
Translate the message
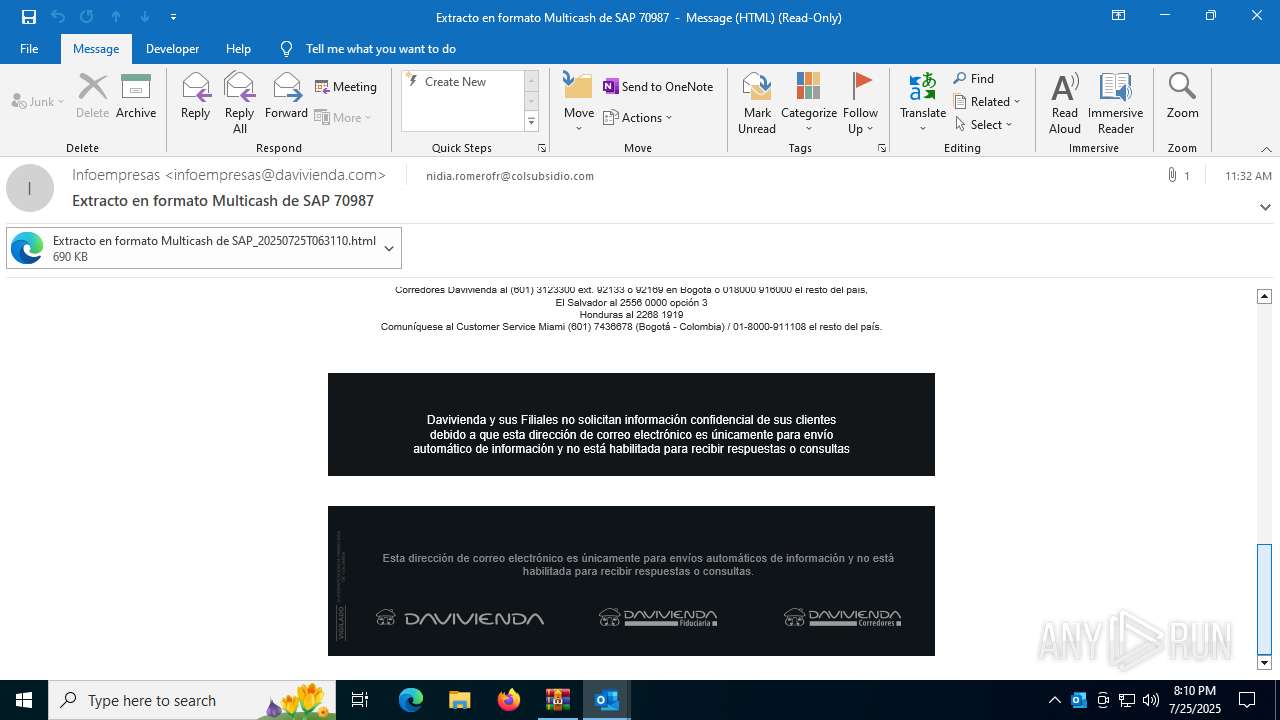pos(923,103)
